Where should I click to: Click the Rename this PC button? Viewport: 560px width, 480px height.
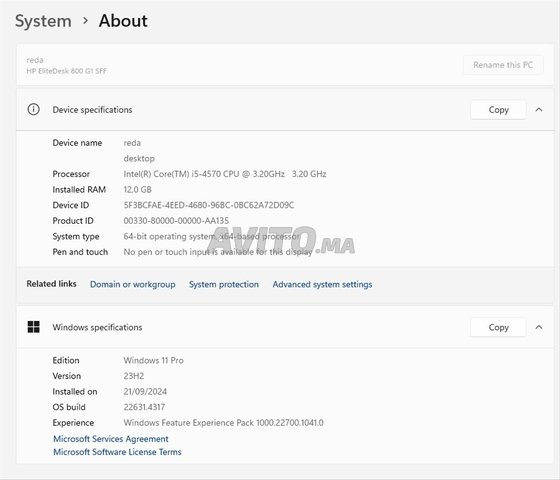(503, 65)
